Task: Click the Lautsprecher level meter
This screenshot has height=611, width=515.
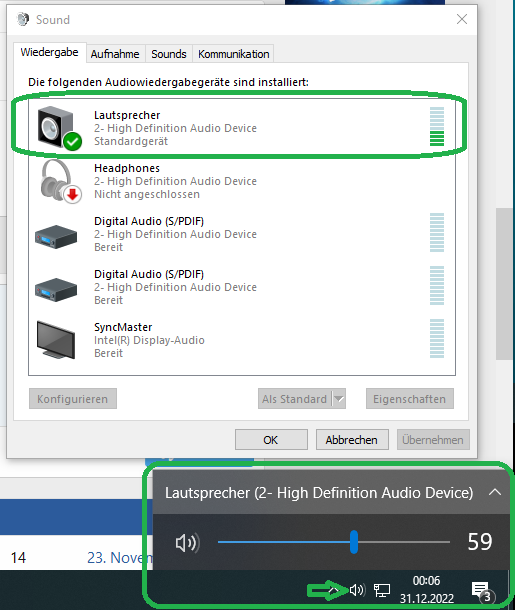Action: 437,126
